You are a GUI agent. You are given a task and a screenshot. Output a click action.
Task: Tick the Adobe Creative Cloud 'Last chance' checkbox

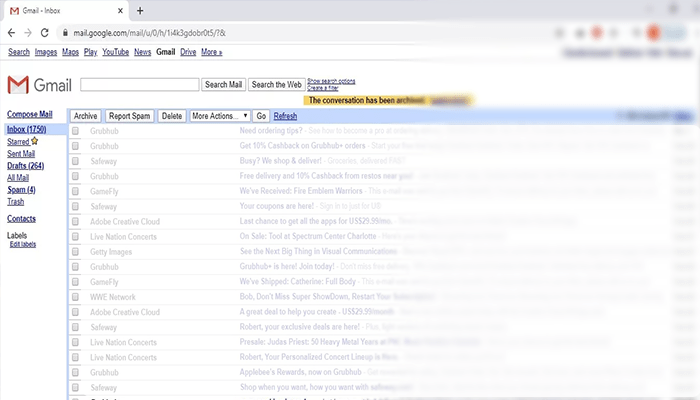(75, 221)
